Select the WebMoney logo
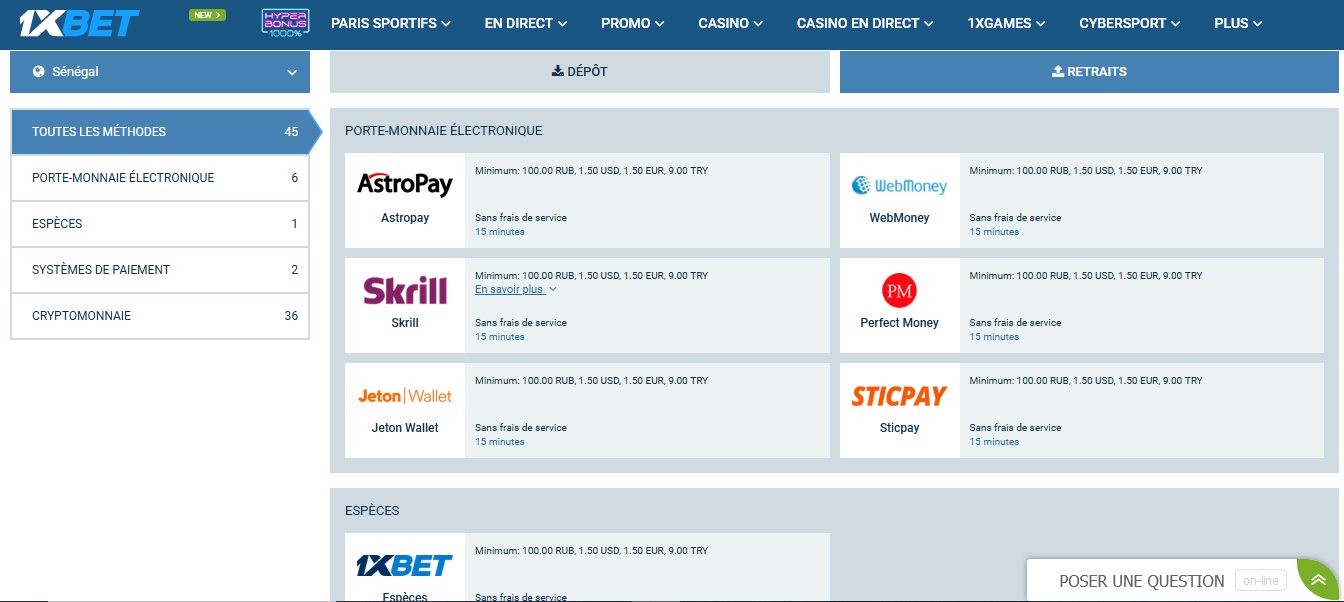 pos(899,185)
